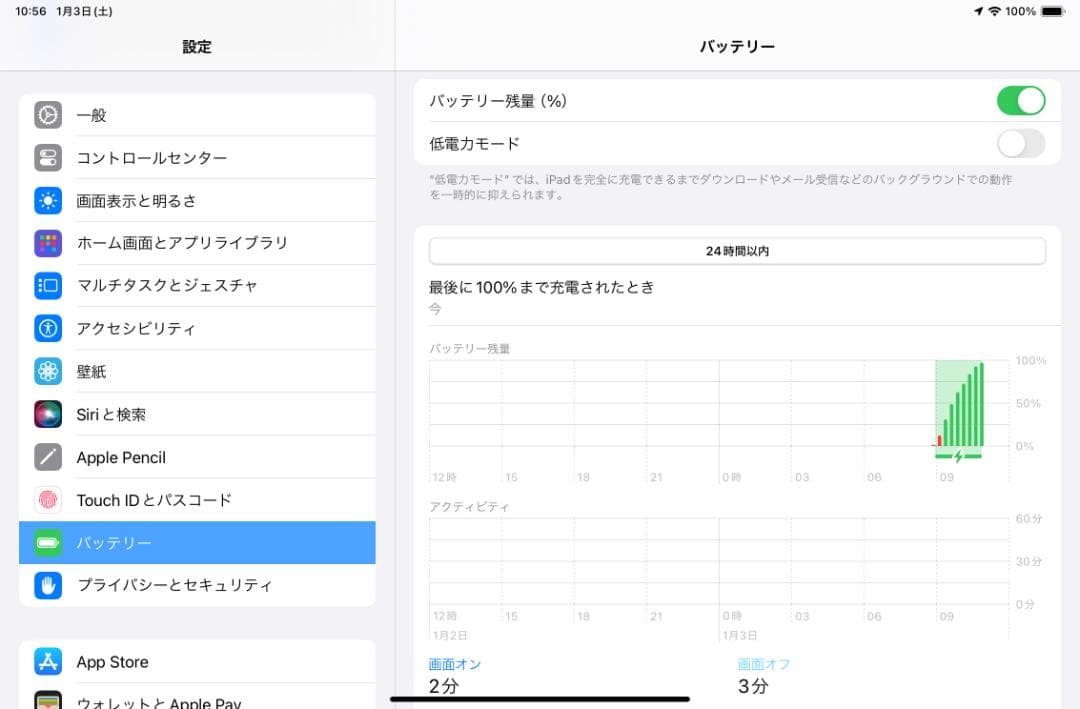Open Control Center (コントロールセンター) settings icon

pos(48,158)
